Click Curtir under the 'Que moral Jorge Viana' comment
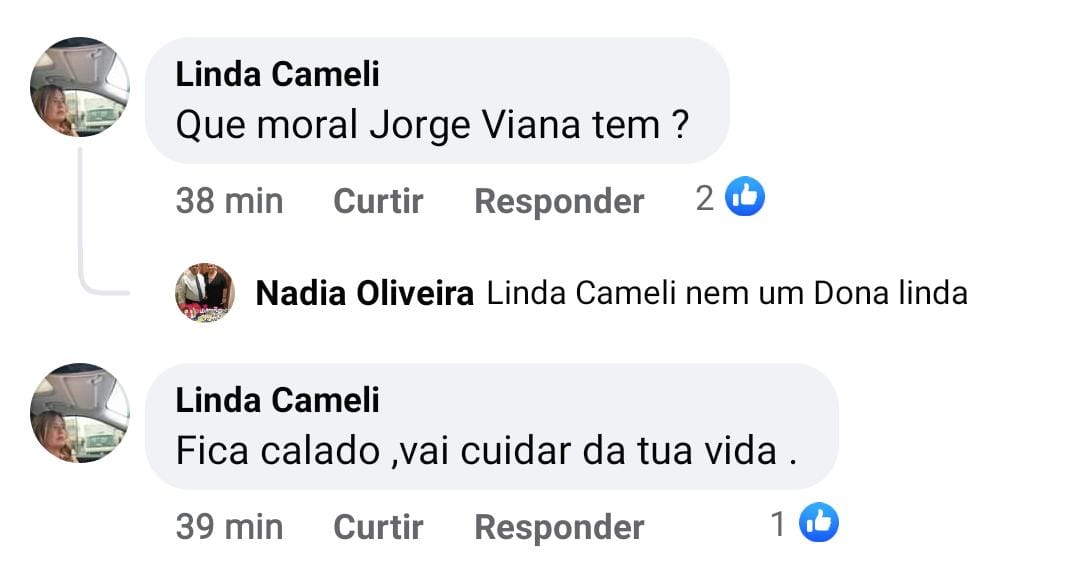 point(378,201)
